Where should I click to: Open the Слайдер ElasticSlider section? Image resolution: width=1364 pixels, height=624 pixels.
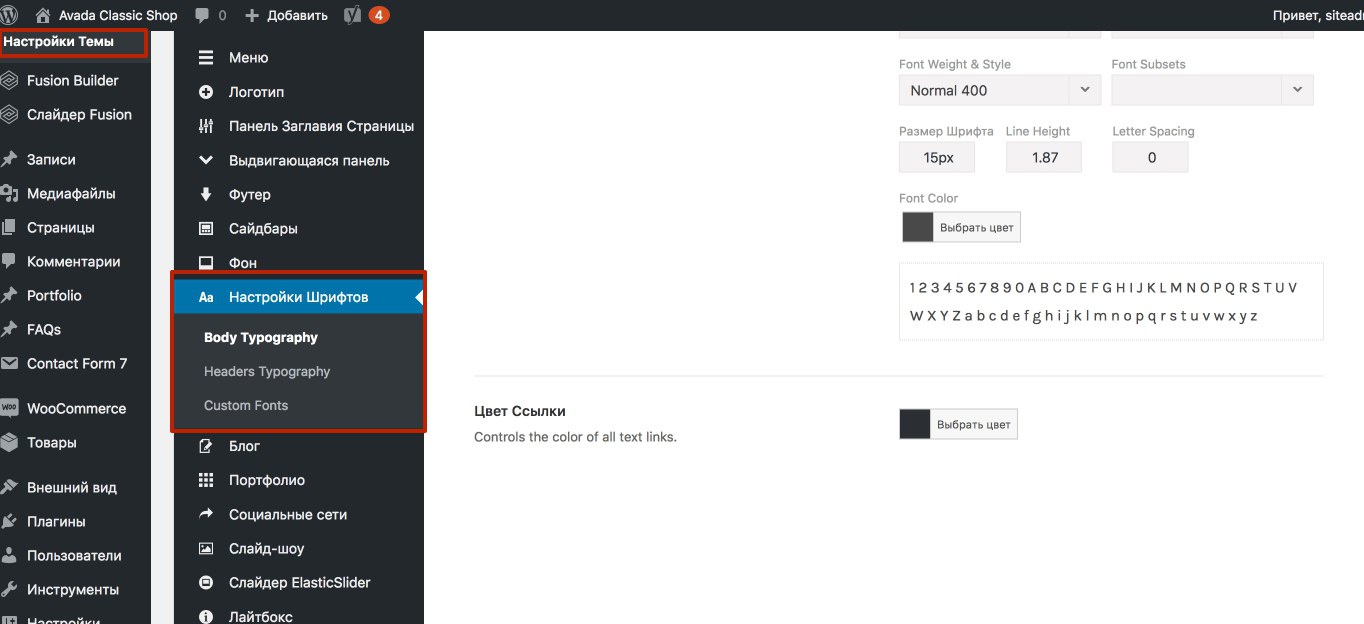coord(299,582)
